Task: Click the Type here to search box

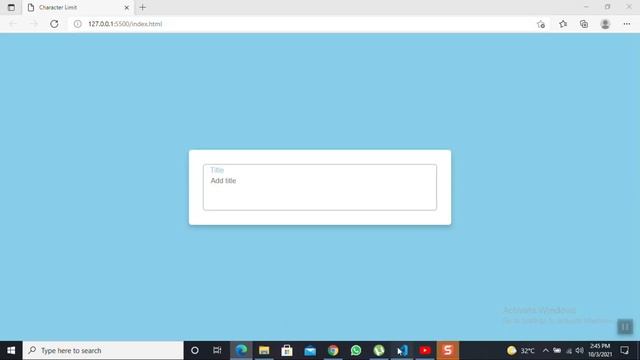Action: 103,350
